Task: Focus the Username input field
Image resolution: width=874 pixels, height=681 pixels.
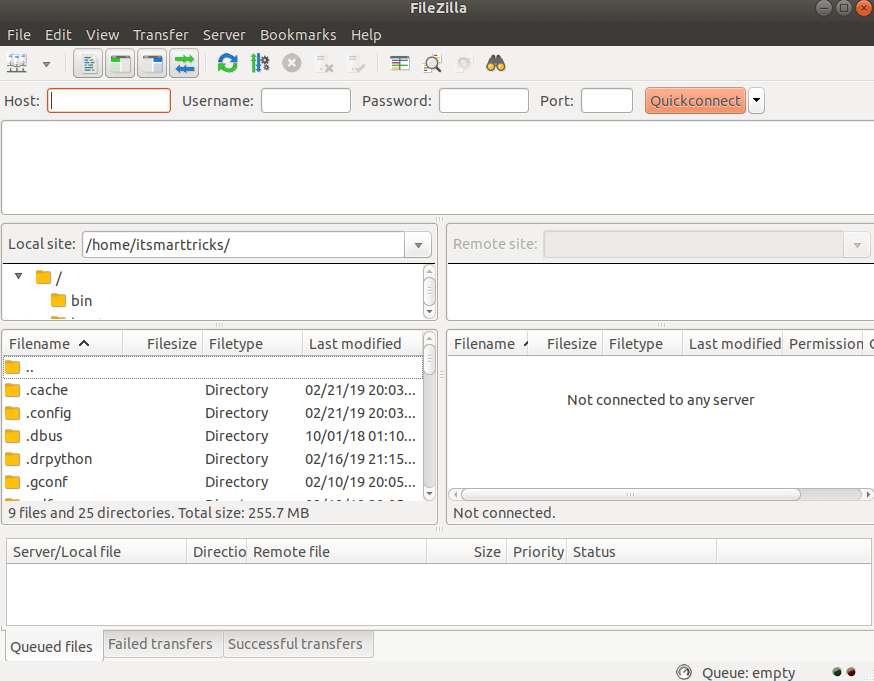Action: coord(306,101)
